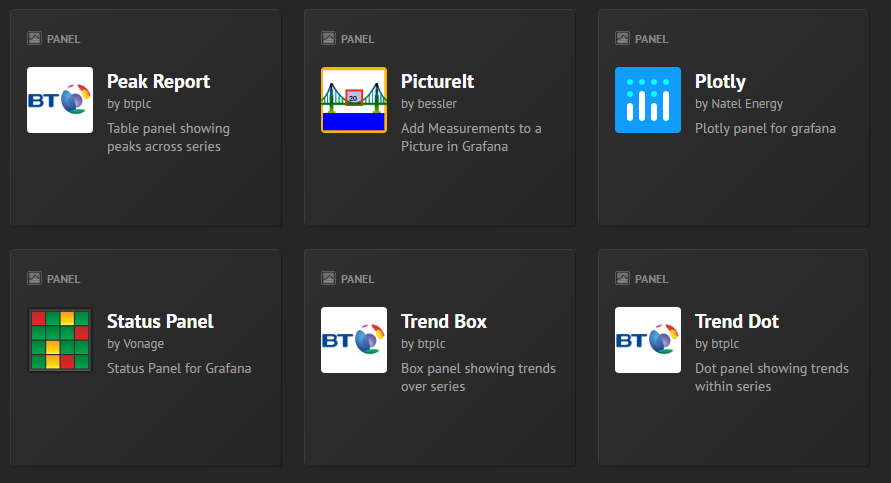Click the Status Panel colored grid logo

point(60,340)
